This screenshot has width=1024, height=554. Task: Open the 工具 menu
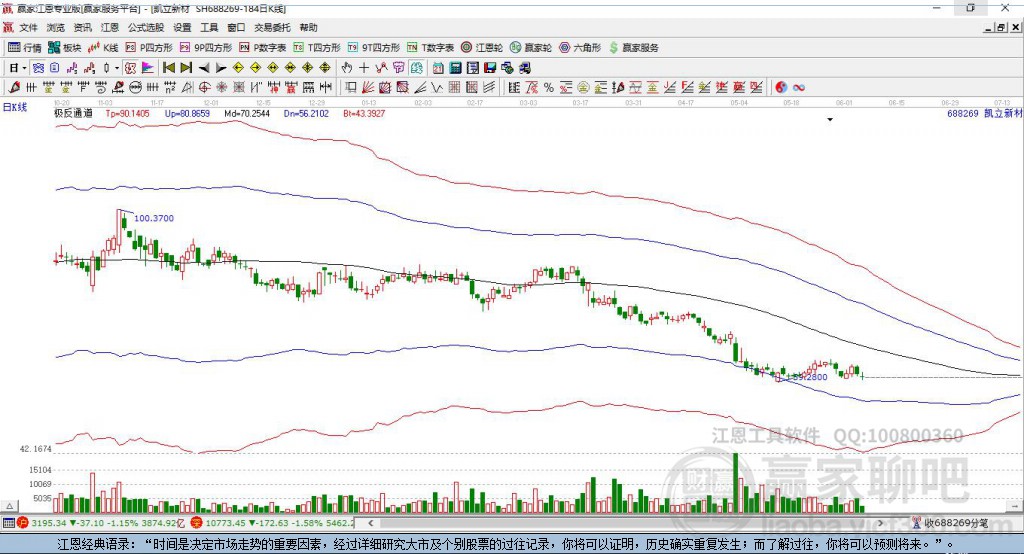[x=209, y=27]
